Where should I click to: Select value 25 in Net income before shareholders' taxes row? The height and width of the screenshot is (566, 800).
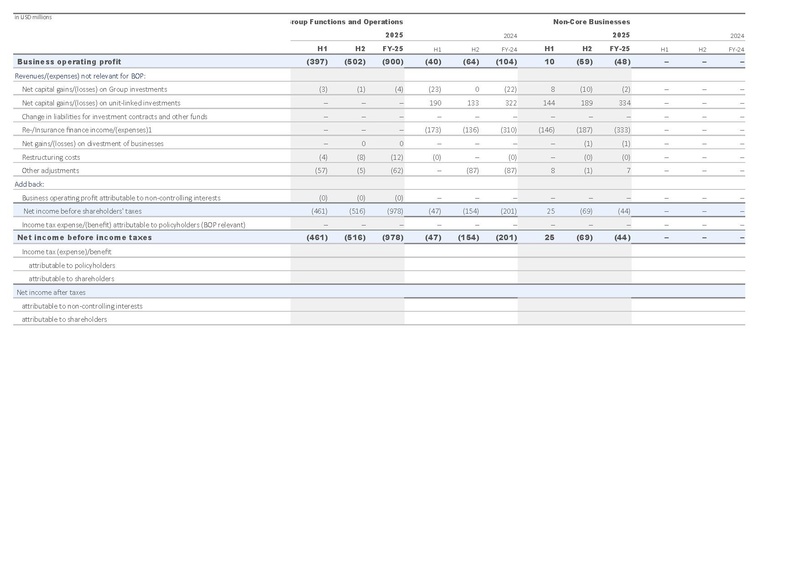pos(551,211)
